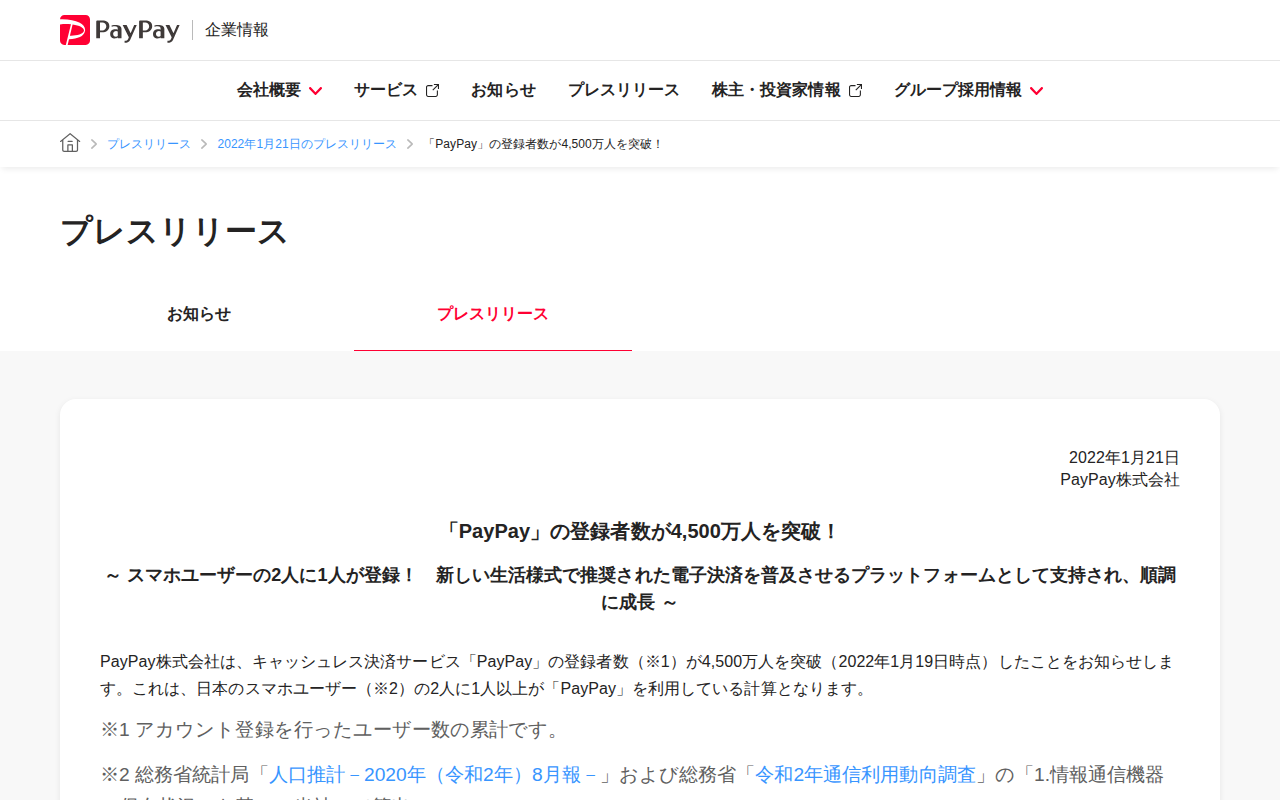The height and width of the screenshot is (800, 1280).
Task: Open the 株主・投資家情報 menu item
Action: [776, 90]
